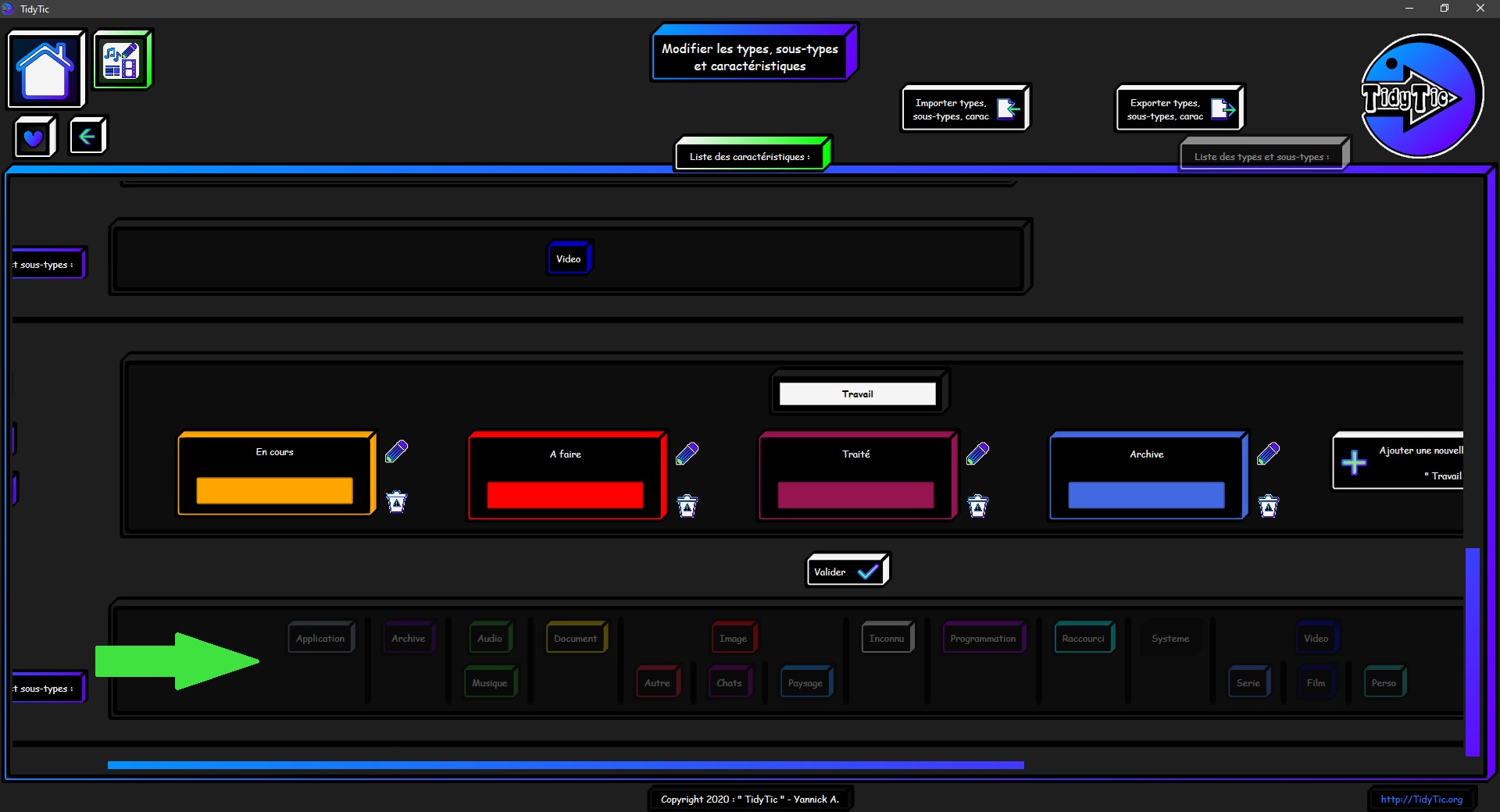Click the orange 'En cours' color swatch
The image size is (1500, 812).
coord(274,491)
